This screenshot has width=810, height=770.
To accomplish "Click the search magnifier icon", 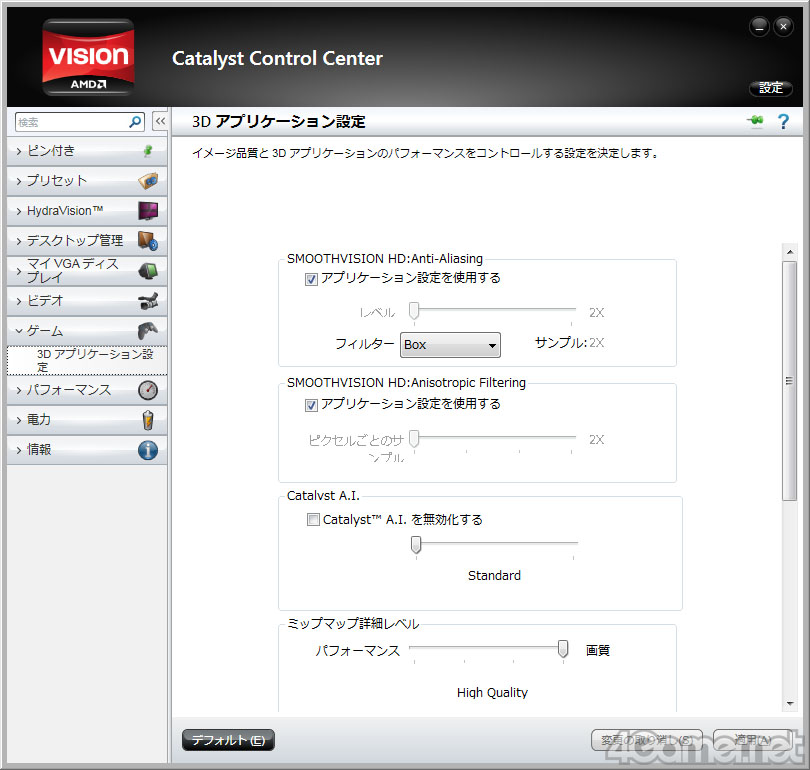I will [x=135, y=122].
